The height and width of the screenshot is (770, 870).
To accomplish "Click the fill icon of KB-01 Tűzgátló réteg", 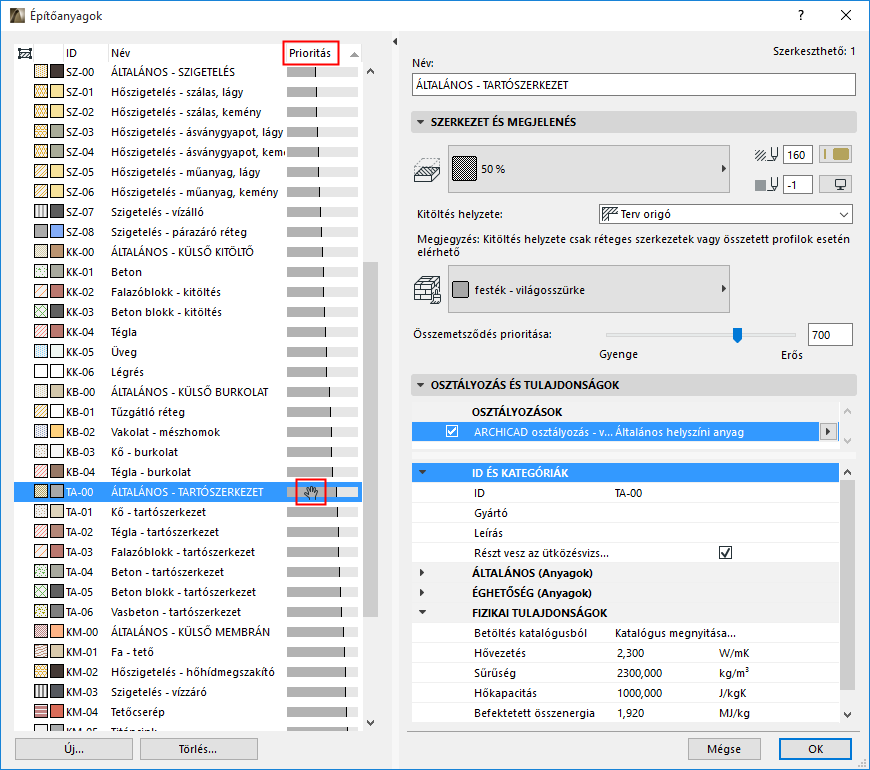I will tap(41, 412).
